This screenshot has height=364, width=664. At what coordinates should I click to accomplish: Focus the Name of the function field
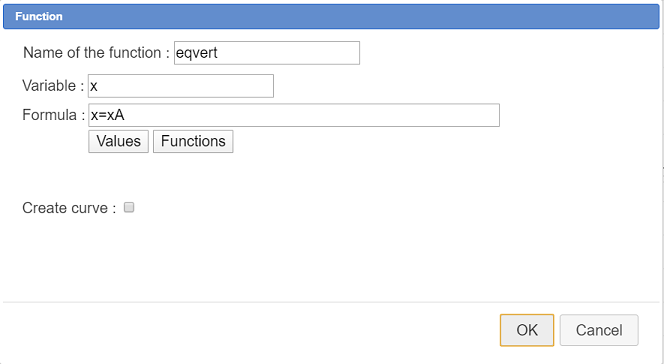(267, 53)
